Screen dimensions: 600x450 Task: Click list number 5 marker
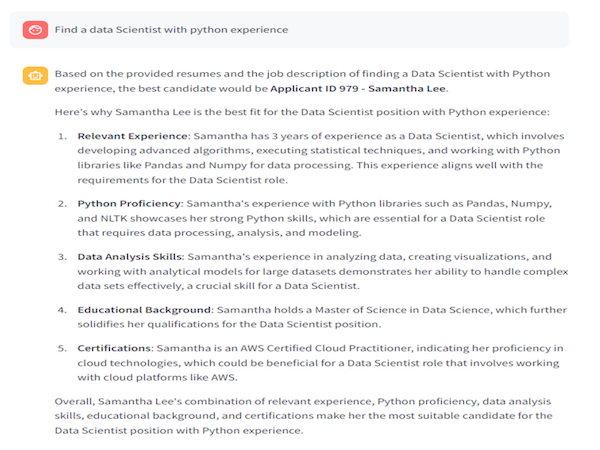pos(62,348)
